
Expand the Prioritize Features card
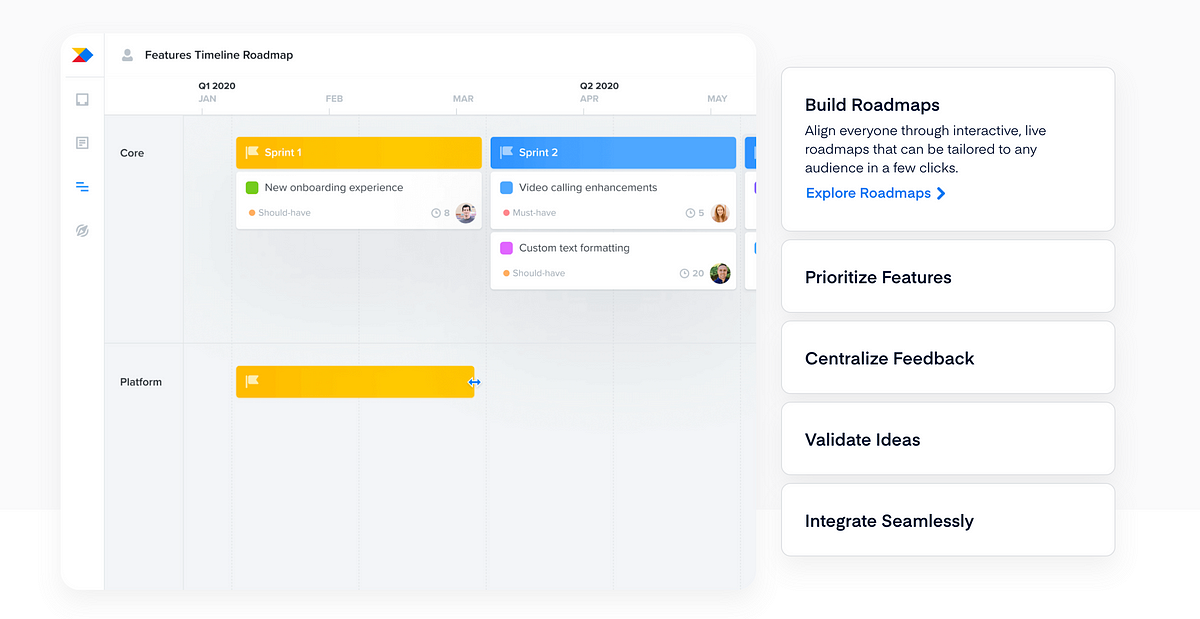pyautogui.click(x=947, y=277)
